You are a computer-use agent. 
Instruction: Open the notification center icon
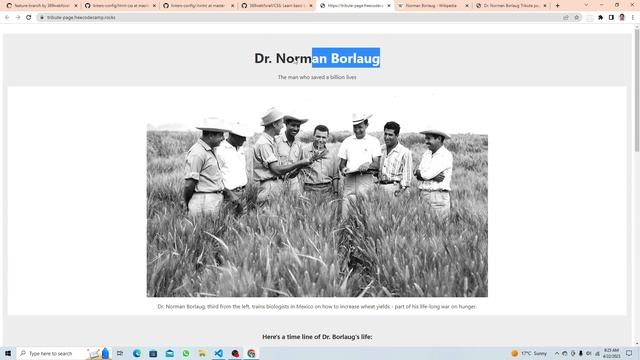pos(629,353)
